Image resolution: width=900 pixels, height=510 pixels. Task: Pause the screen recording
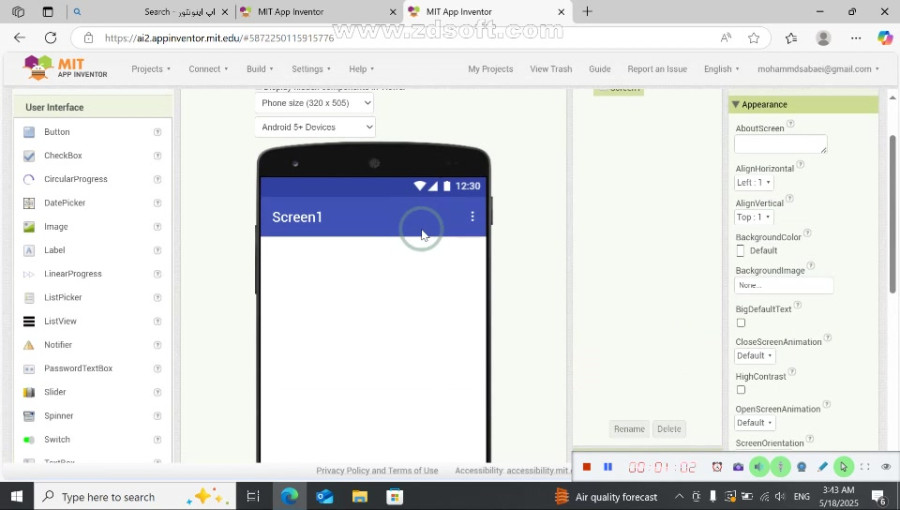[x=608, y=467]
